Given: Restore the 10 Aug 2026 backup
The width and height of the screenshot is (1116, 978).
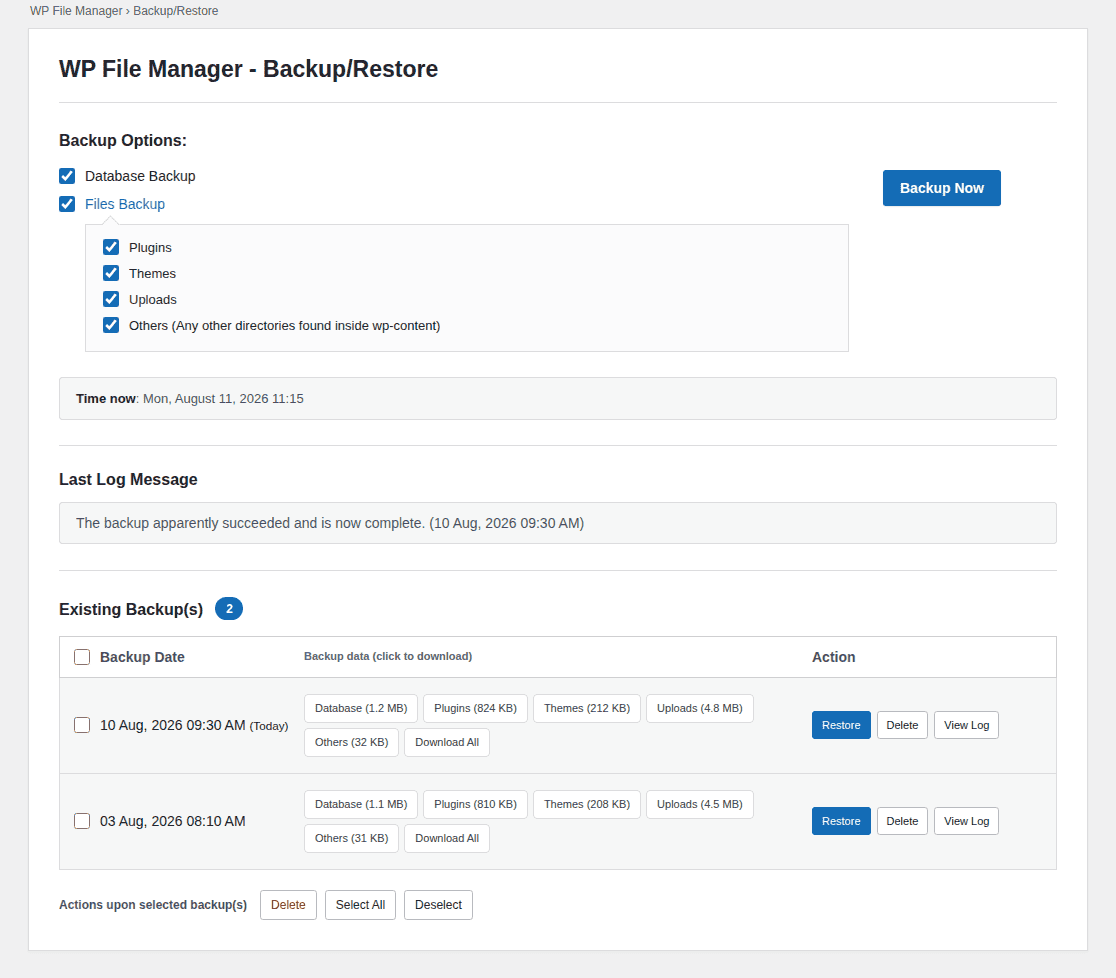Looking at the screenshot, I should [841, 725].
